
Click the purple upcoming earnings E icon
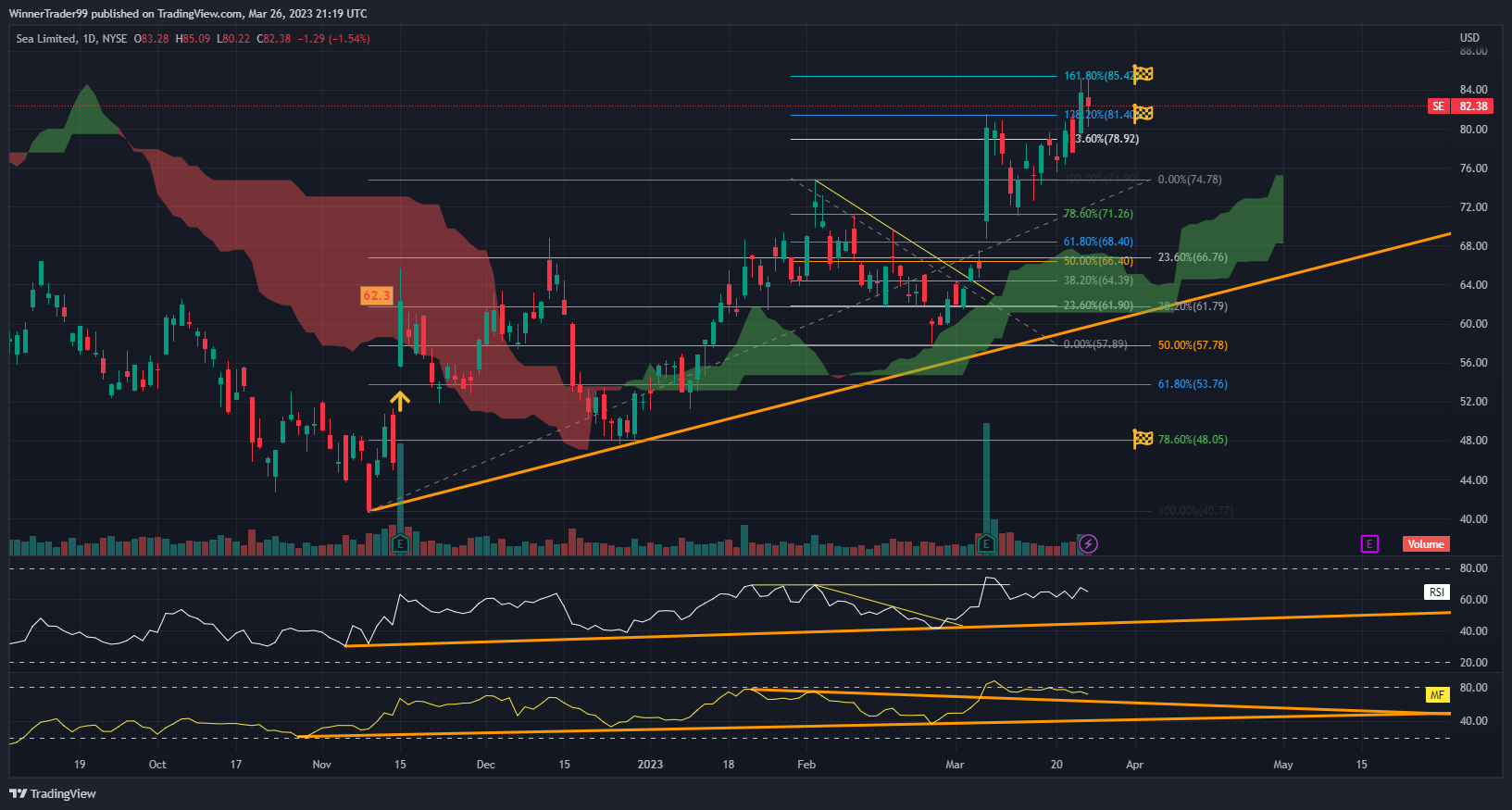point(1369,543)
